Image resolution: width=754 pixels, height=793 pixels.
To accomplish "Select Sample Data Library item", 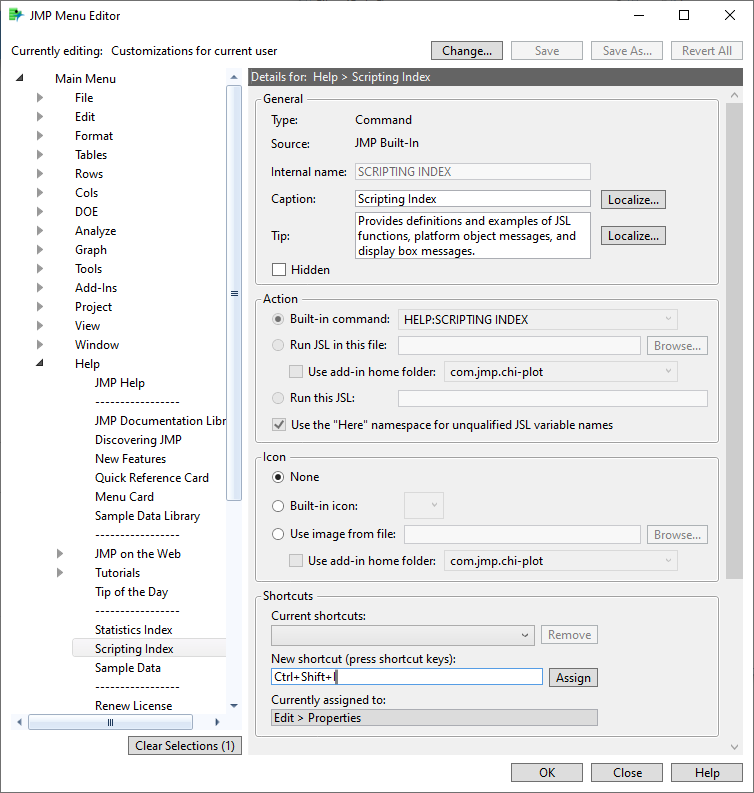I will click(x=148, y=516).
